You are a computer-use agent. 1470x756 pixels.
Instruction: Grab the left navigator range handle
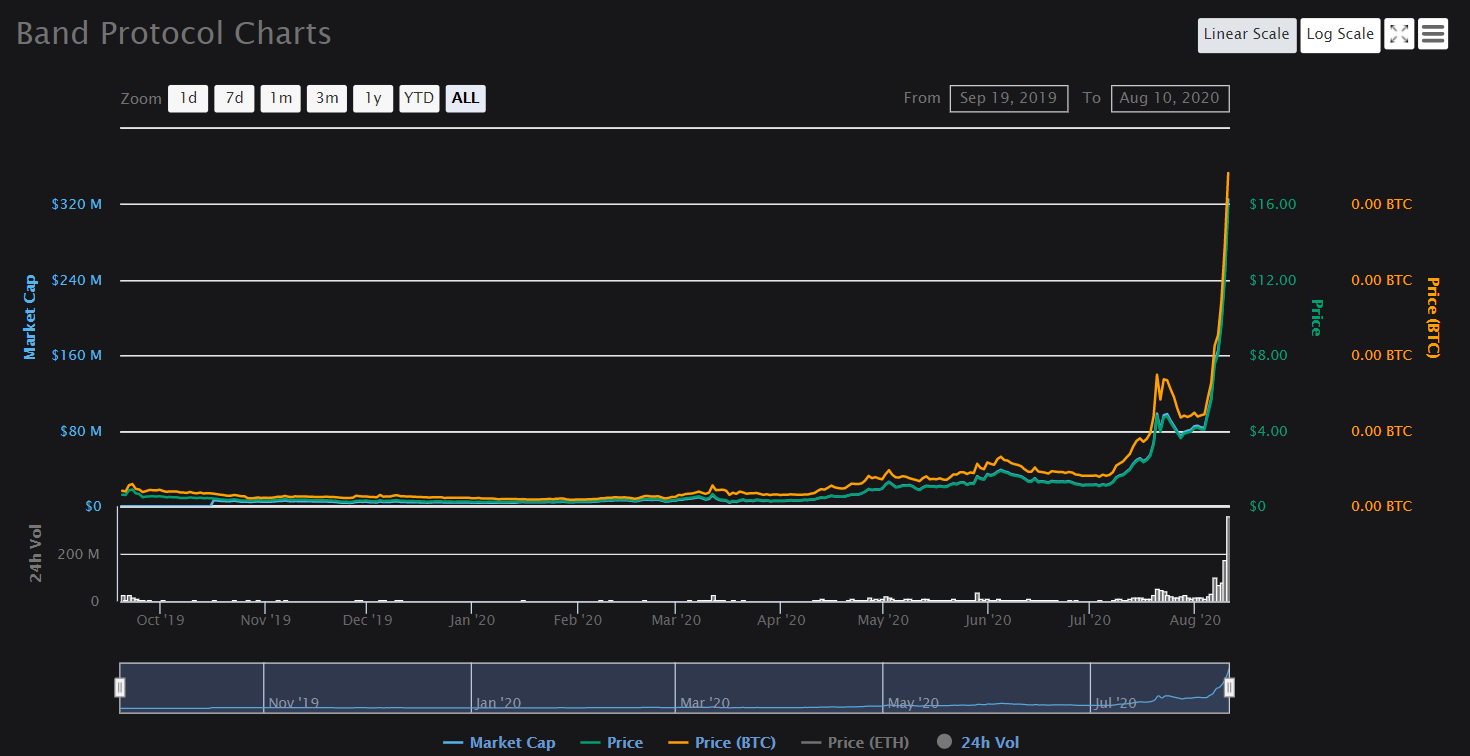tap(120, 687)
